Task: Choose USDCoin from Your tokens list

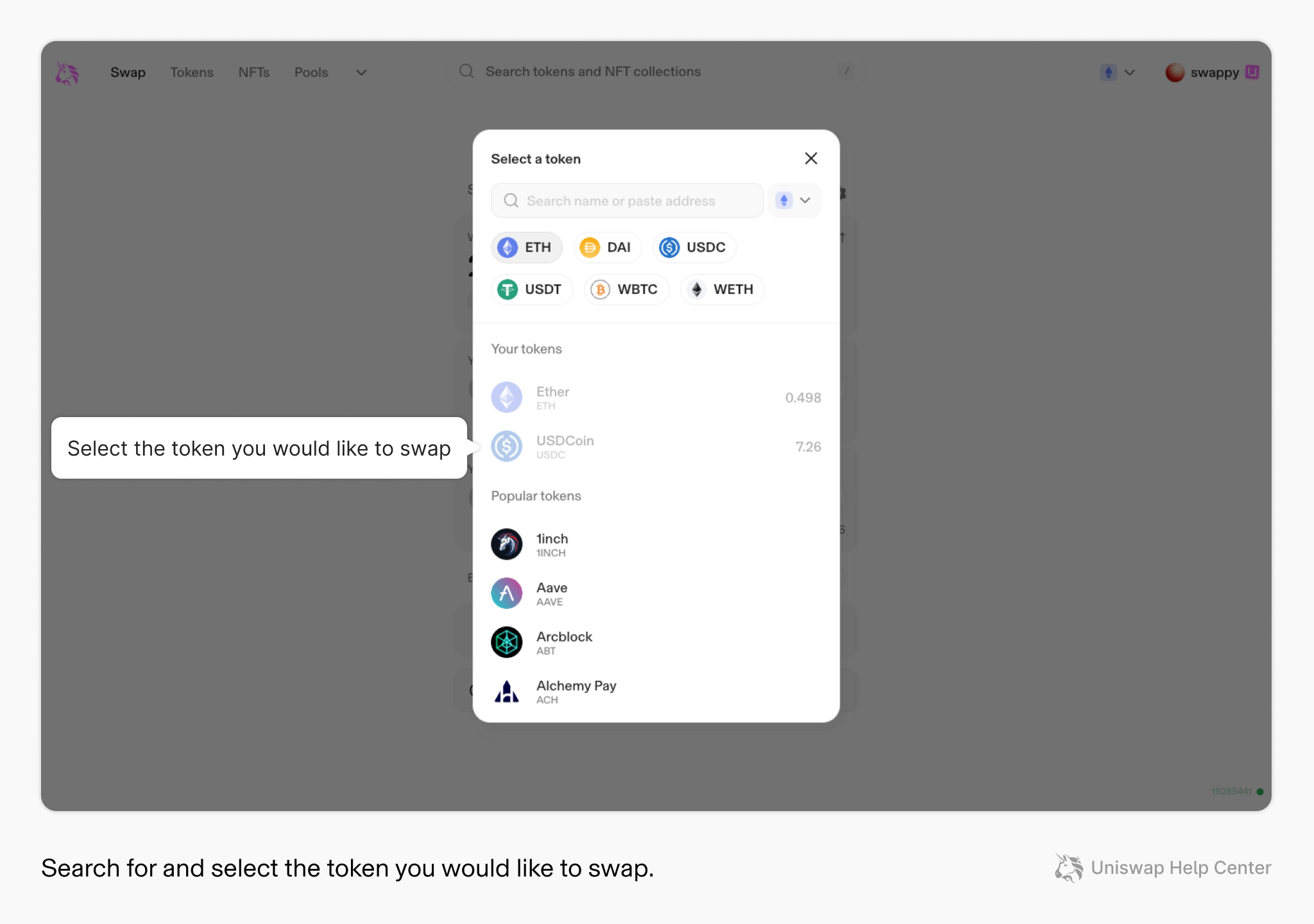Action: click(656, 447)
